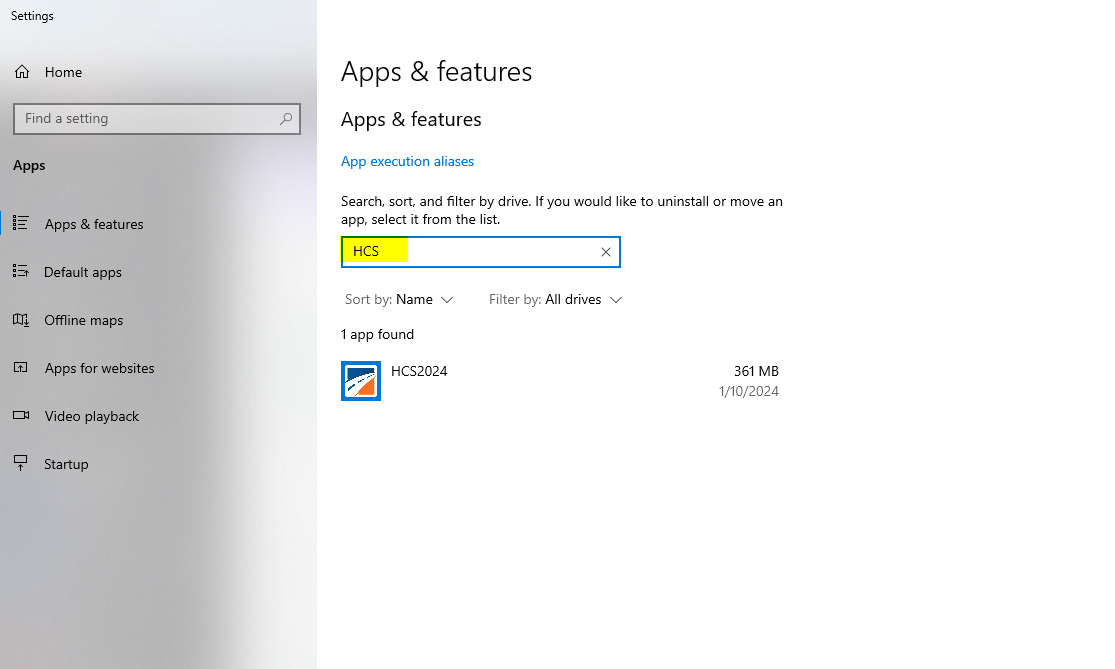
Task: Focus the Find a setting search box
Action: point(145,119)
